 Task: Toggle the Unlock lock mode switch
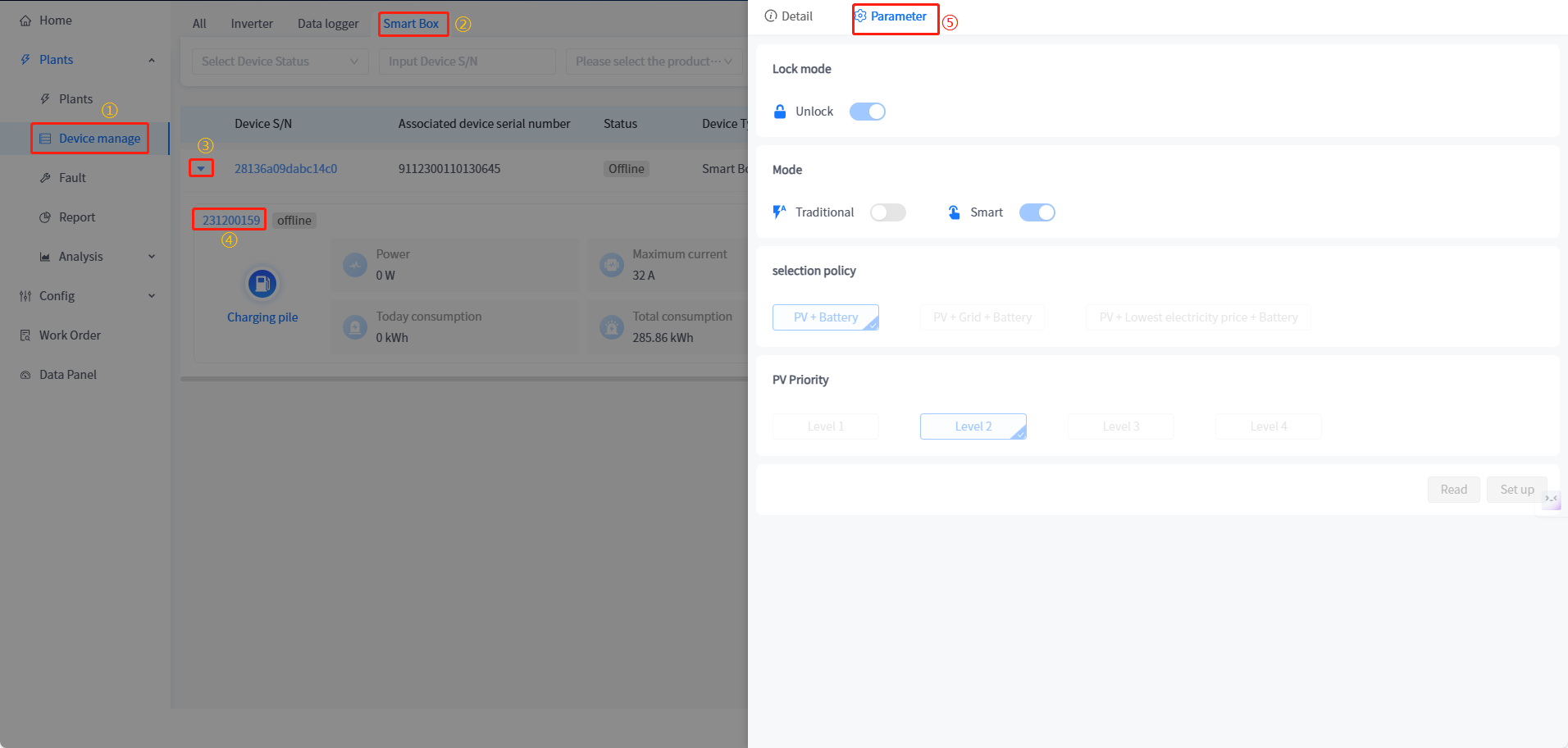pos(867,112)
